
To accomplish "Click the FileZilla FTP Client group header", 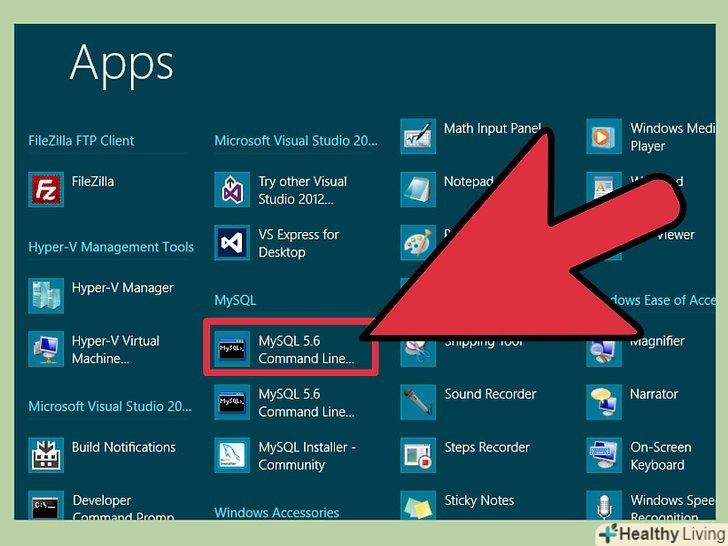I will pos(81,141).
